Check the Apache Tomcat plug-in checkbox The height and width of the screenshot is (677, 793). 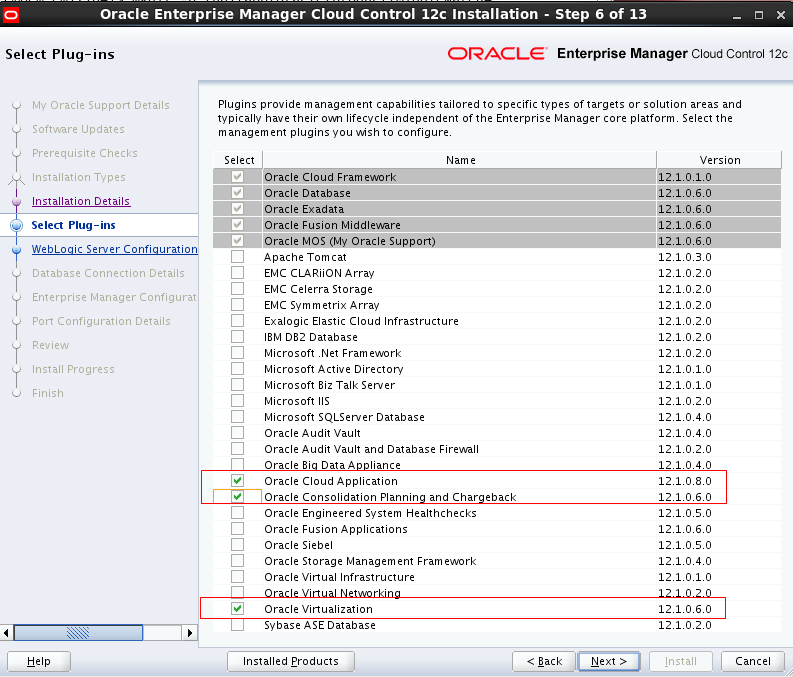237,257
